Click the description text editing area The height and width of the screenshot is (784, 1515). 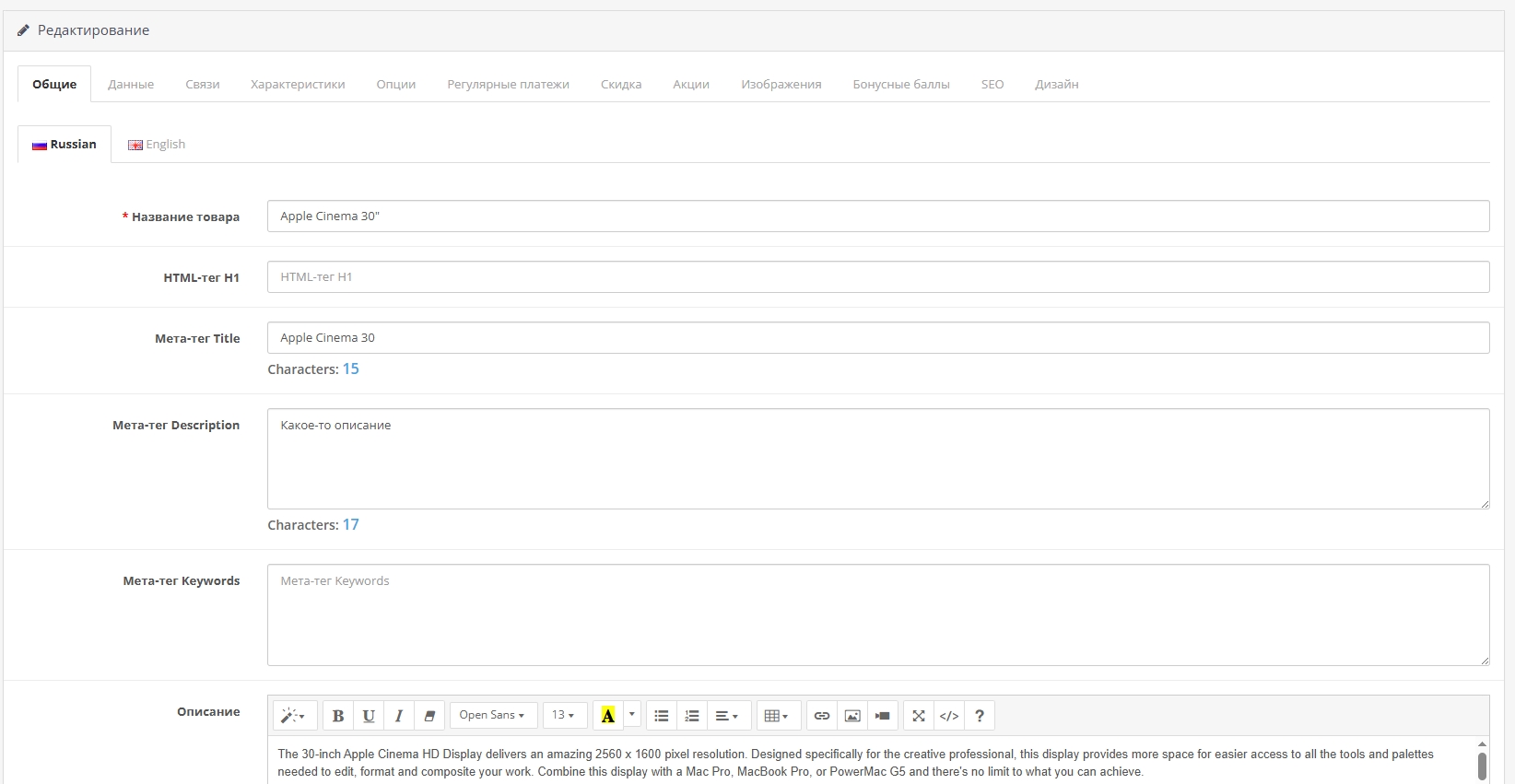pyautogui.click(x=871, y=760)
